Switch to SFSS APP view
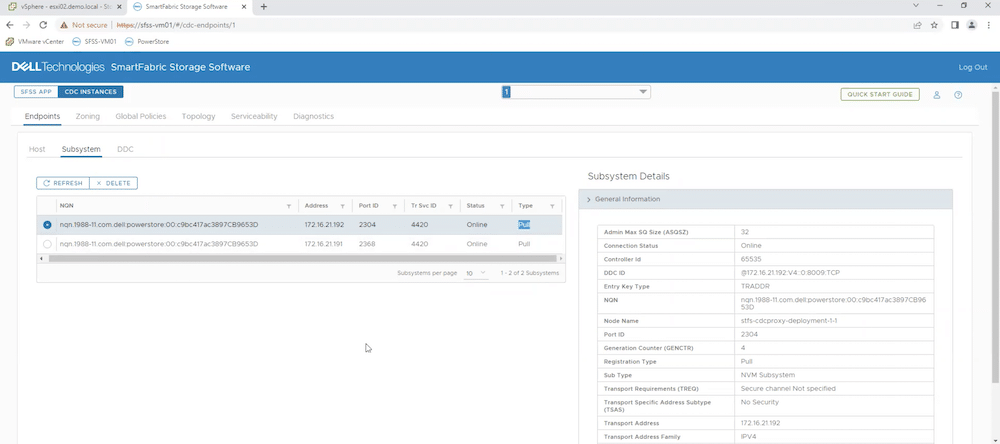 coord(36,92)
